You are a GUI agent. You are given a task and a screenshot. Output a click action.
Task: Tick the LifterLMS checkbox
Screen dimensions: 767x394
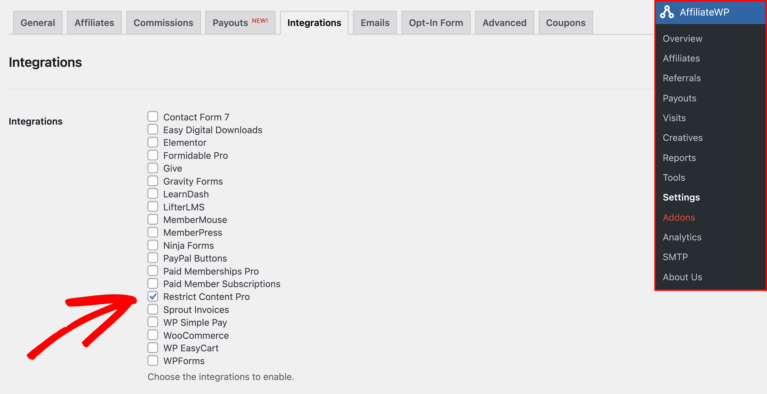pyautogui.click(x=153, y=207)
